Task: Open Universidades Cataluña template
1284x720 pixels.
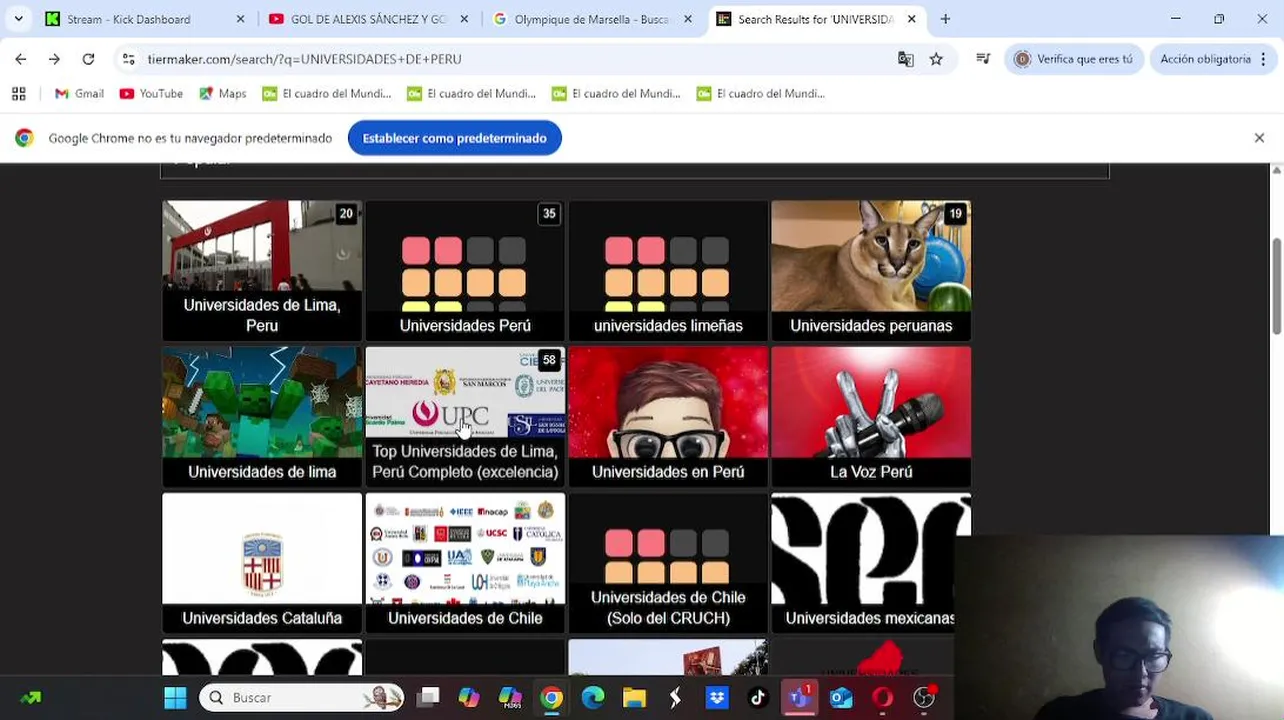Action: click(x=262, y=562)
